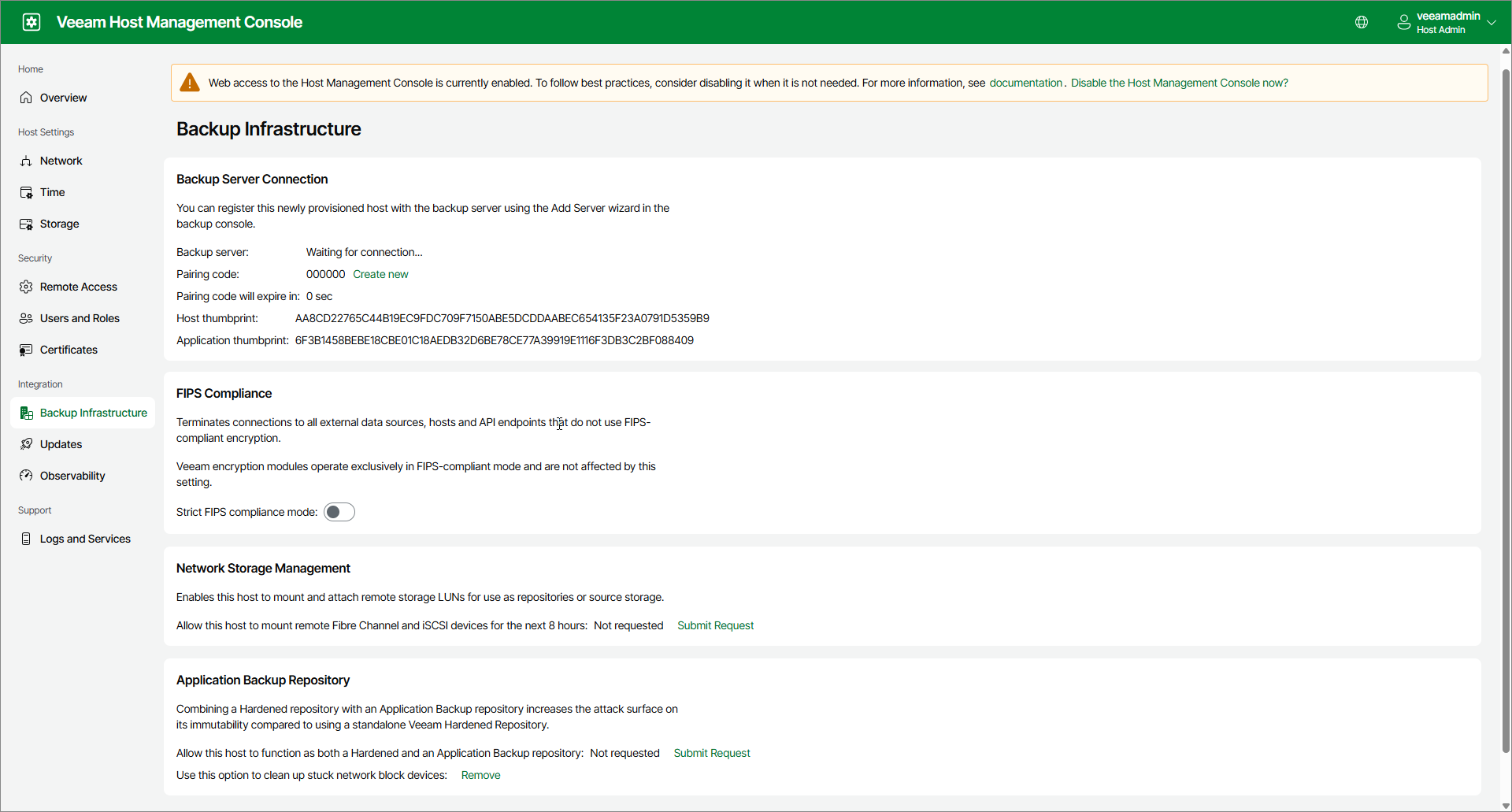Click the Backup Infrastructure page heading
The image size is (1512, 812).
point(269,129)
